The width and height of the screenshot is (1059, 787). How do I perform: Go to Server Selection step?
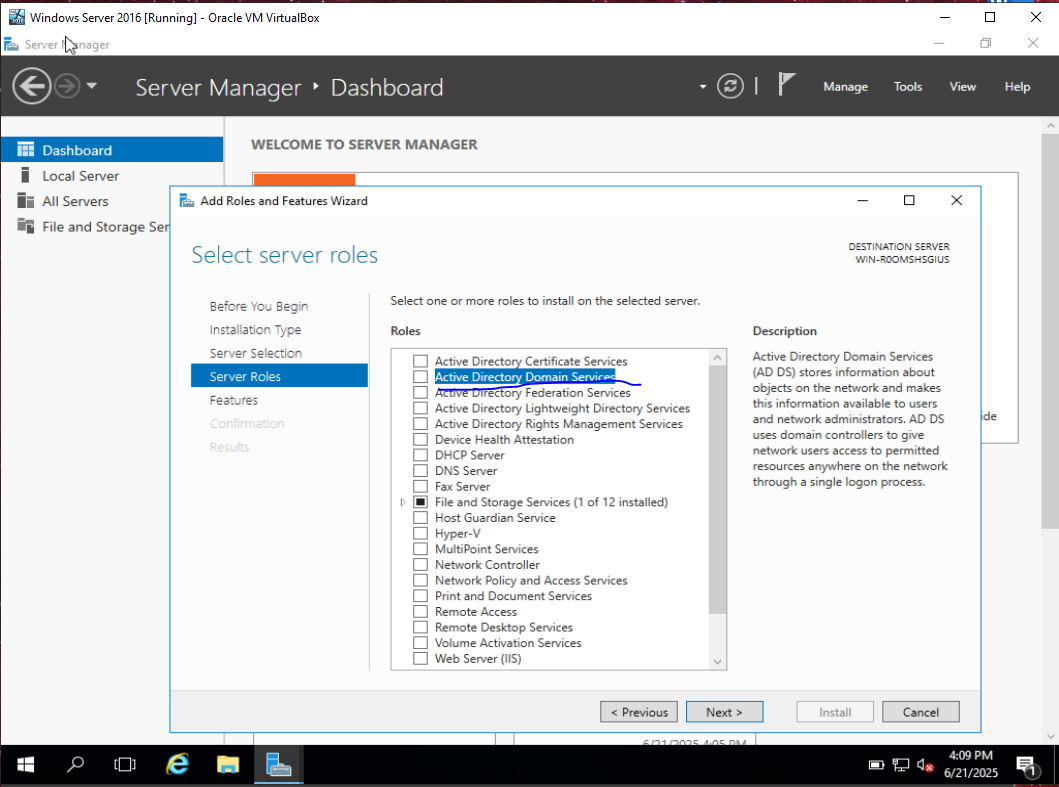(x=255, y=353)
